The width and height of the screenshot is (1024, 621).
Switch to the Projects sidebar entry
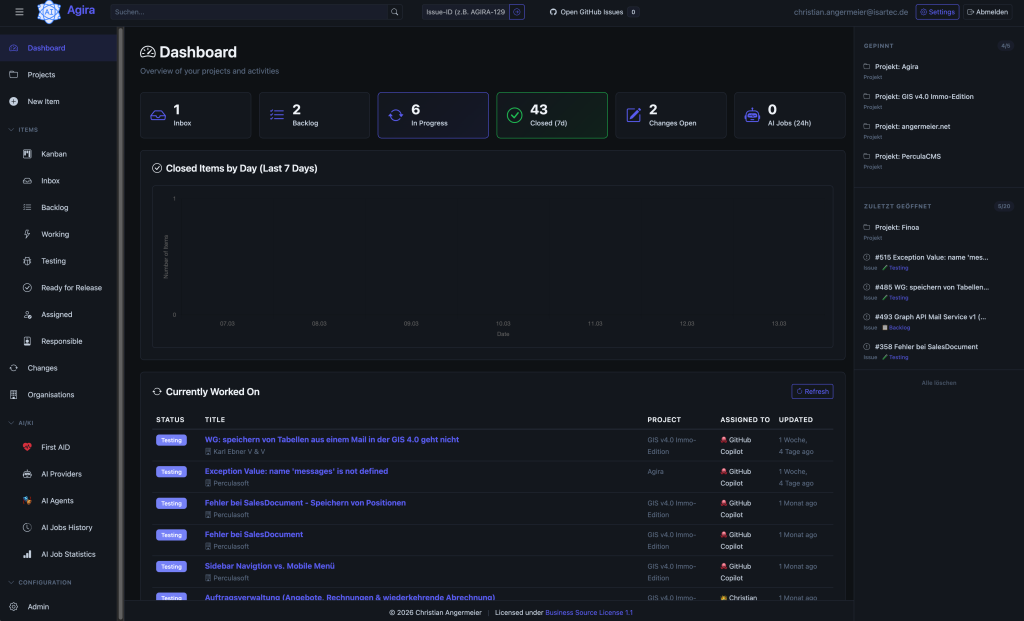point(43,74)
